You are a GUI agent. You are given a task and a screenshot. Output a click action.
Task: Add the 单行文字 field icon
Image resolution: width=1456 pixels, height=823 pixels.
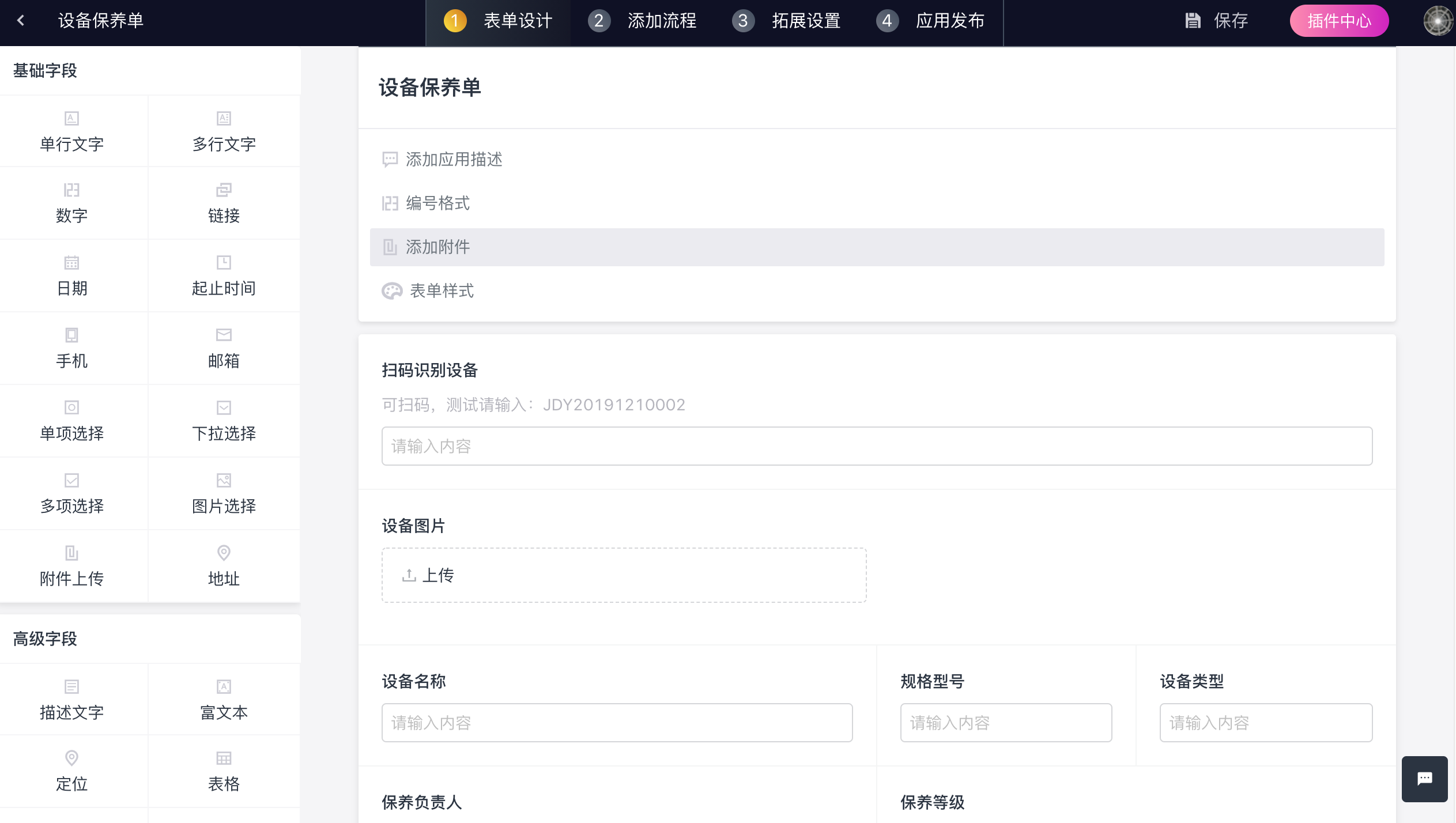coord(71,119)
